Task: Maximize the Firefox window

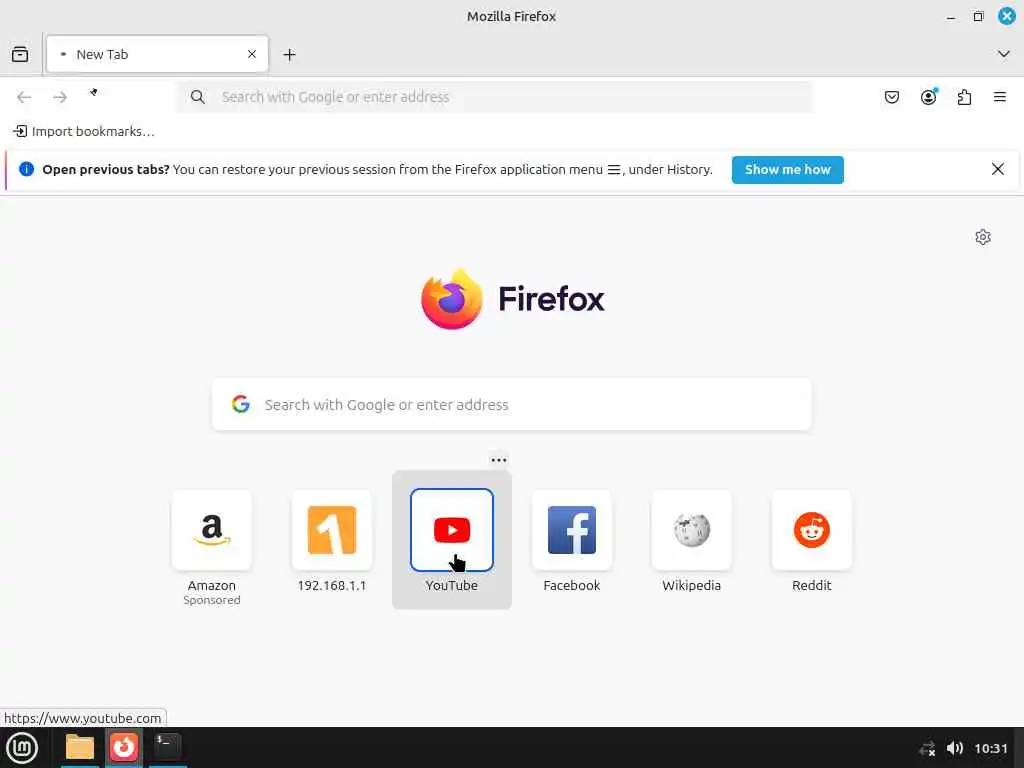Action: pos(978,16)
